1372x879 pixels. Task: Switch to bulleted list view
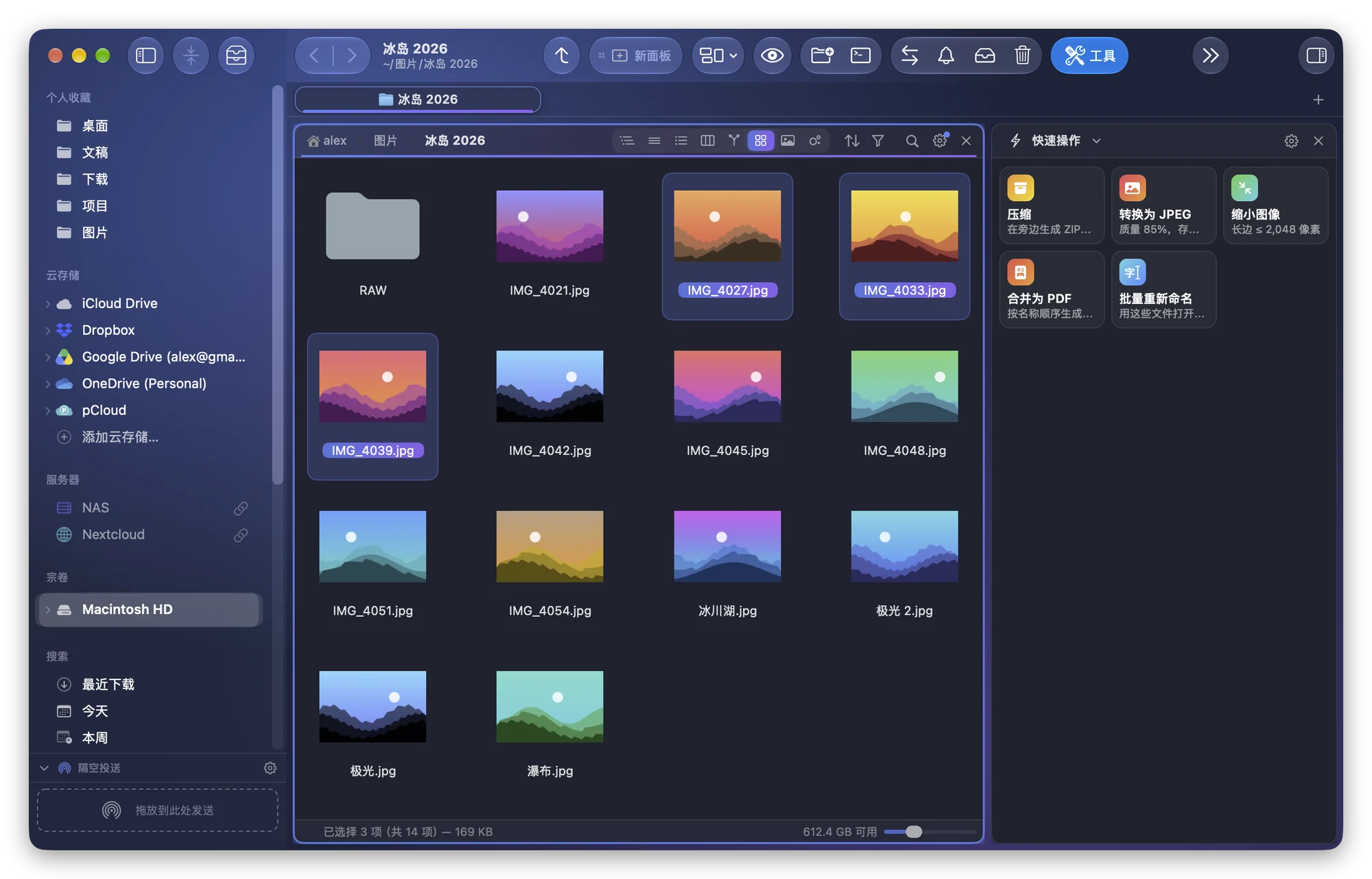click(681, 141)
